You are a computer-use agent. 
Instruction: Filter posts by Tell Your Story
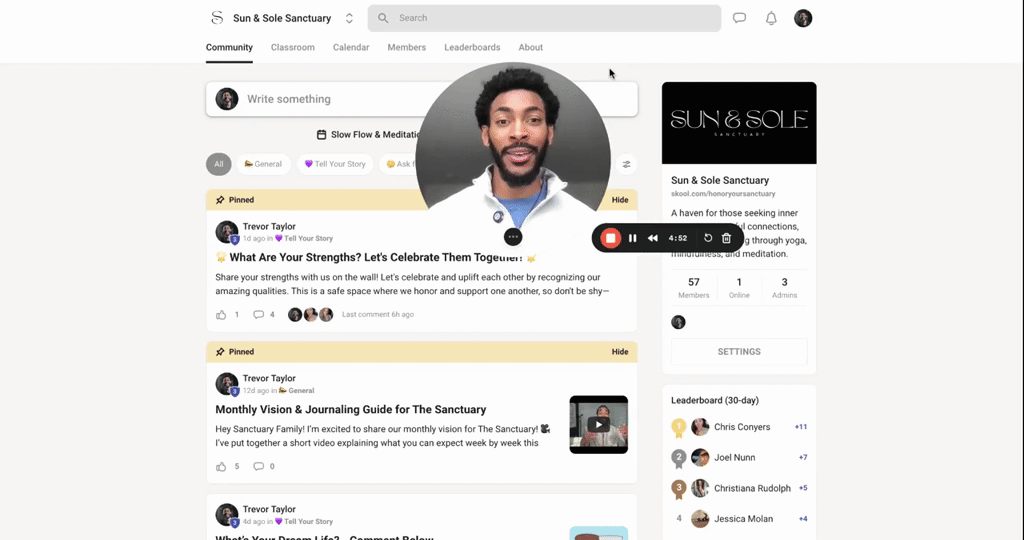point(335,164)
